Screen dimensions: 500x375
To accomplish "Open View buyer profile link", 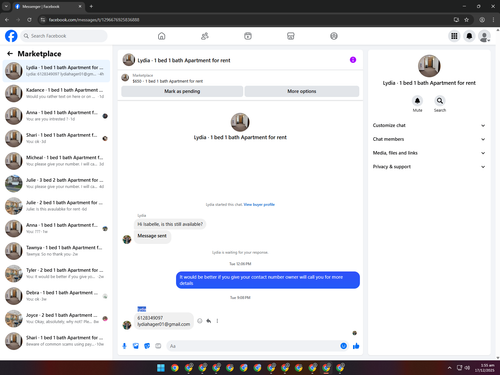I will tap(259, 204).
